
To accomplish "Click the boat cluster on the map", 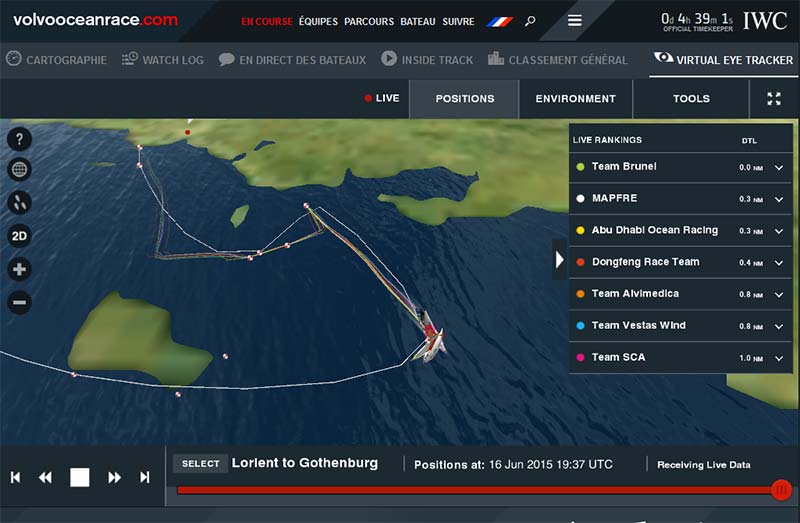I will click(431, 337).
